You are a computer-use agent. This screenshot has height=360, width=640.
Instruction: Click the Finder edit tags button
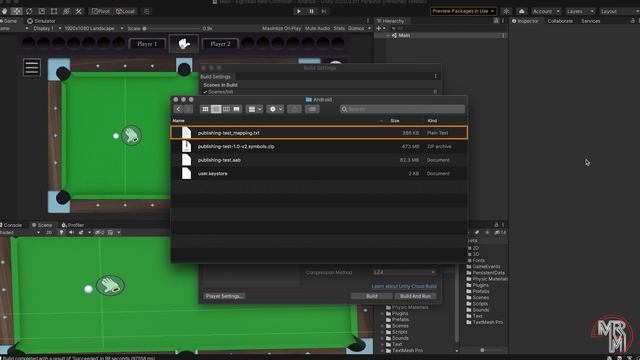pos(312,109)
